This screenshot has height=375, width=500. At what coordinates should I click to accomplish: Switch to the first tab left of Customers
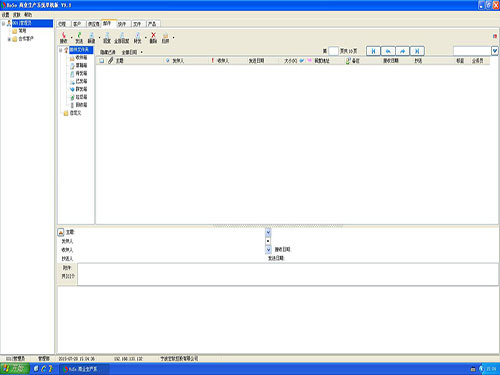63,24
